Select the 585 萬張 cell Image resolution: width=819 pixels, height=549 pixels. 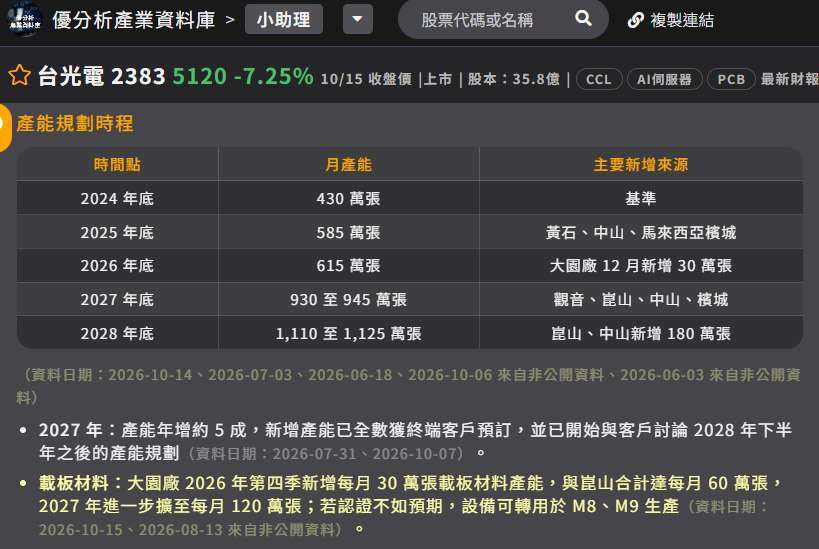(348, 232)
